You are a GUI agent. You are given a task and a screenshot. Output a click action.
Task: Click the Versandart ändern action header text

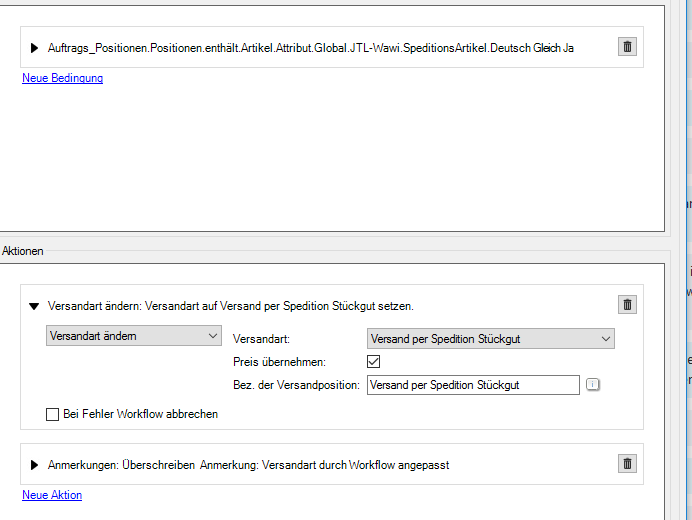click(230, 306)
